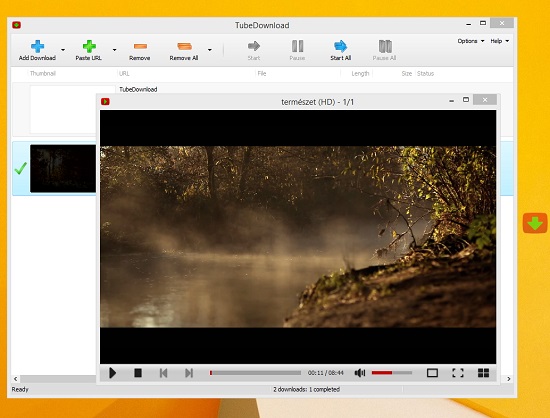Screen dimensions: 550x418
Task: Expand the Add Download dropdown arrow
Action: click(x=63, y=50)
